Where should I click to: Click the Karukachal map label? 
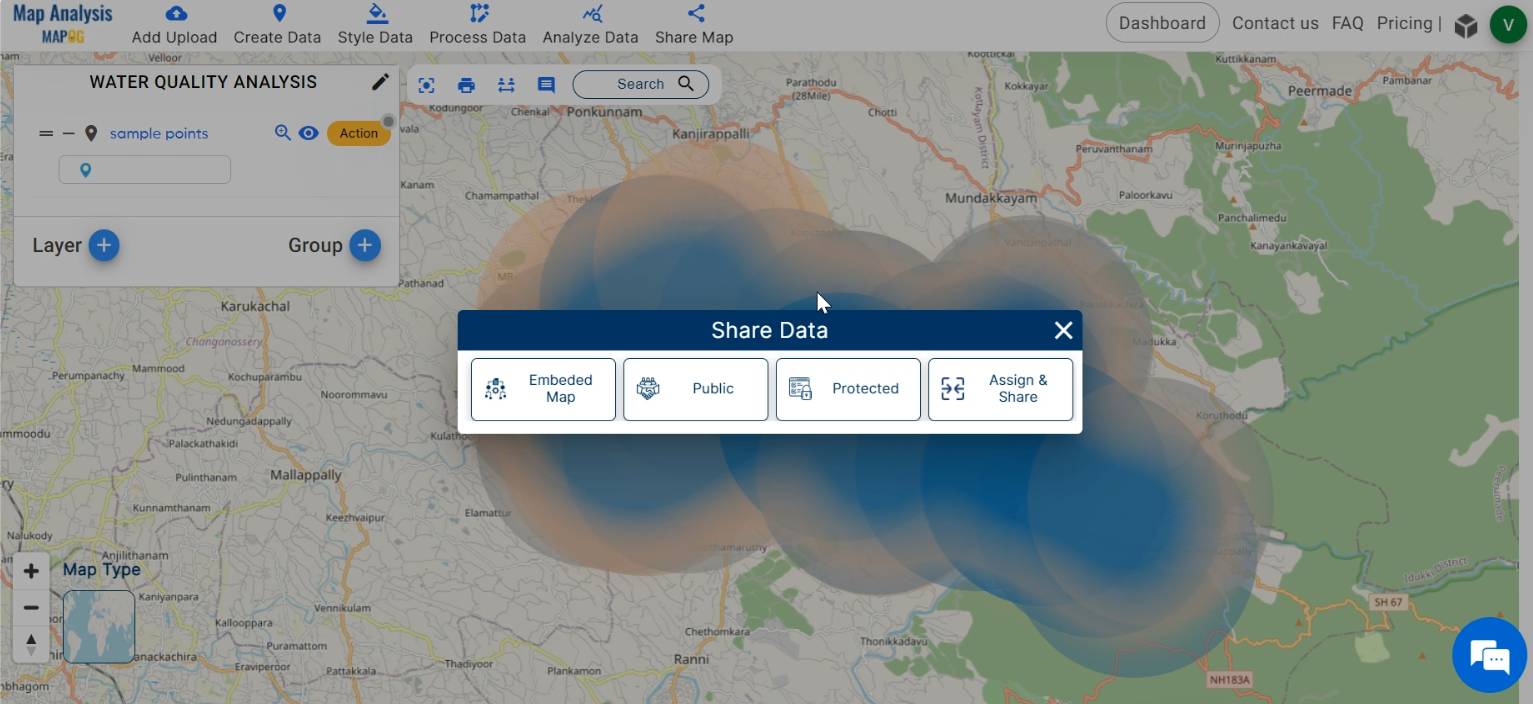[255, 306]
